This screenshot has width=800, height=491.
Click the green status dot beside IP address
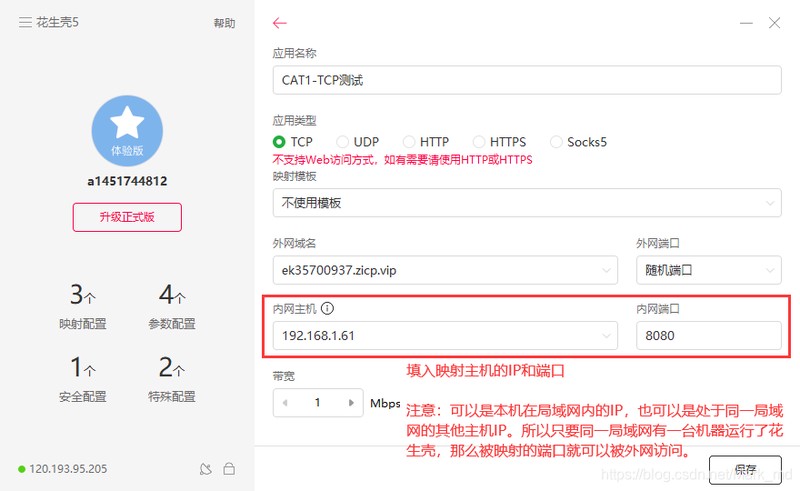[21, 469]
